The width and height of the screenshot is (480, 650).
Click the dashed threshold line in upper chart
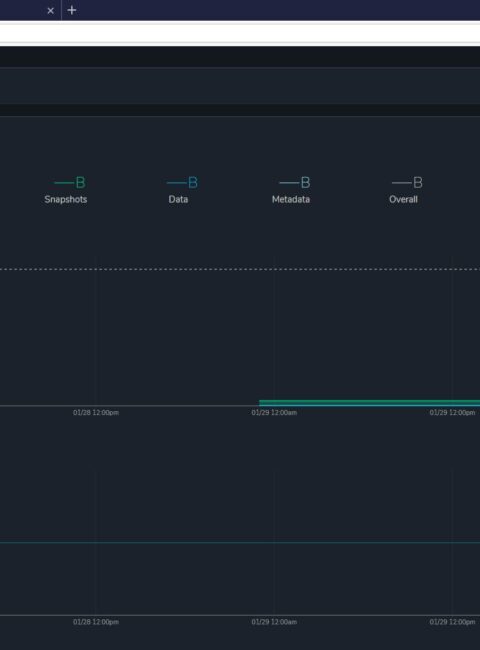(240, 269)
